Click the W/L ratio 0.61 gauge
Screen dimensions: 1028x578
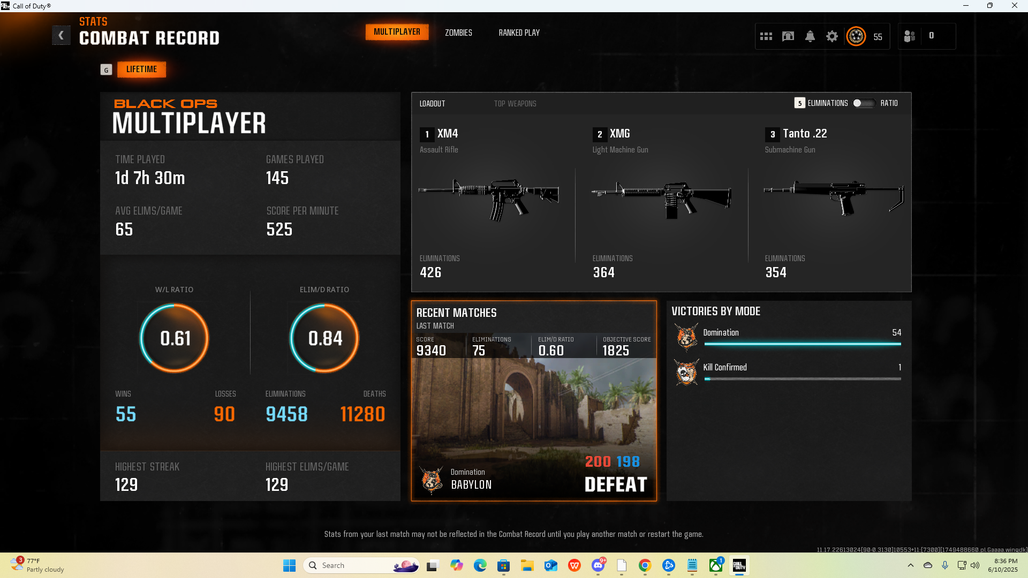[x=174, y=338]
